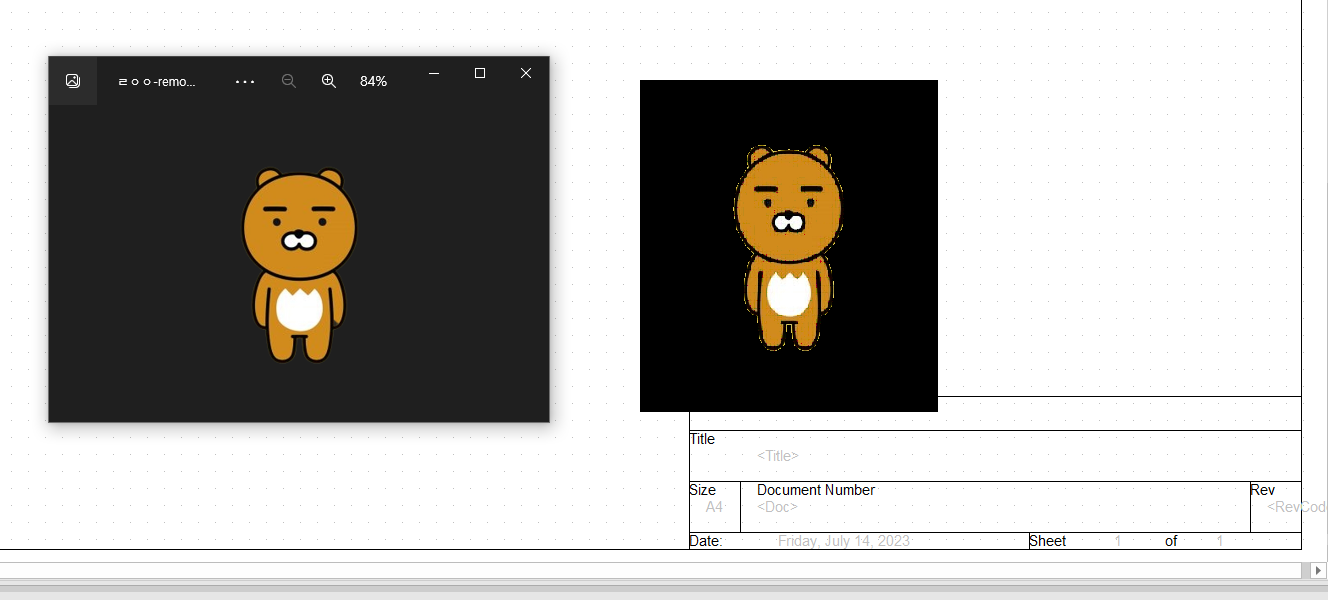The image size is (1328, 600).
Task: Click the Photos app image icon
Action: [73, 81]
